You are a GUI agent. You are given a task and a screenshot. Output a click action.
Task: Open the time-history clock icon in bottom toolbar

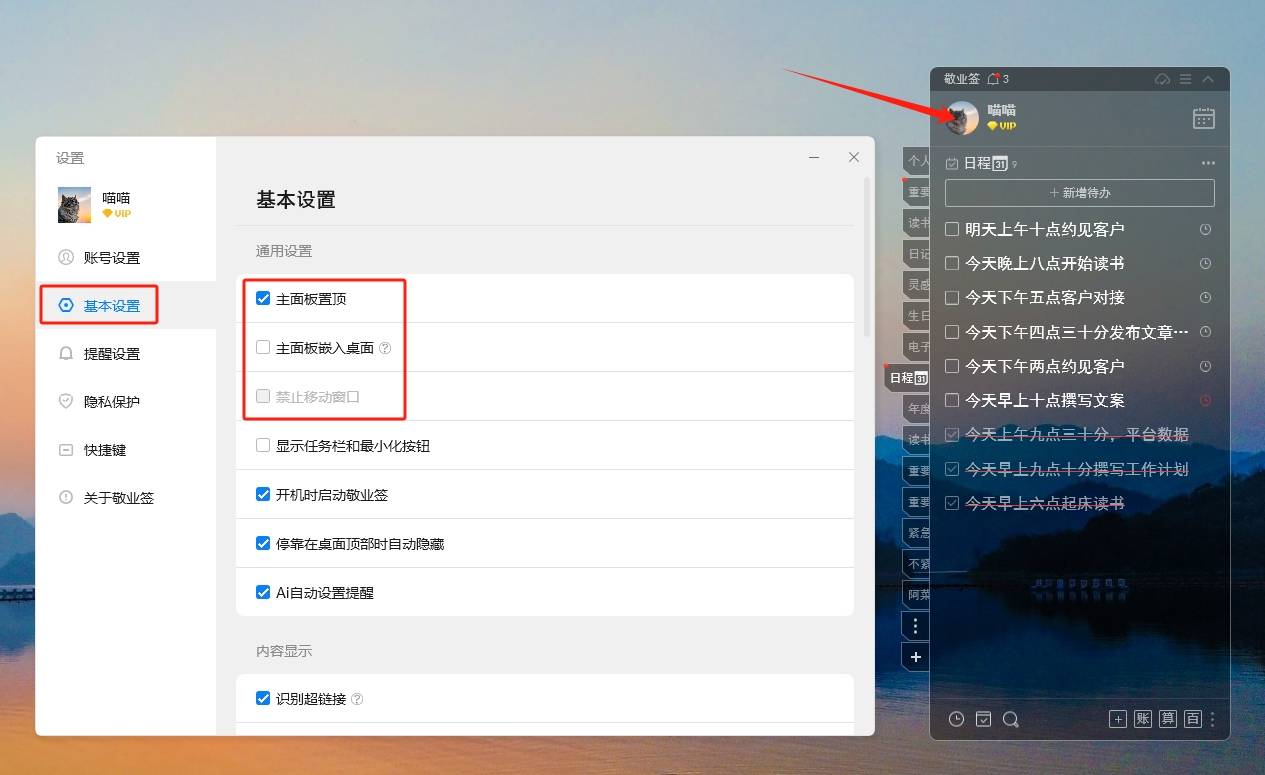tap(956, 719)
